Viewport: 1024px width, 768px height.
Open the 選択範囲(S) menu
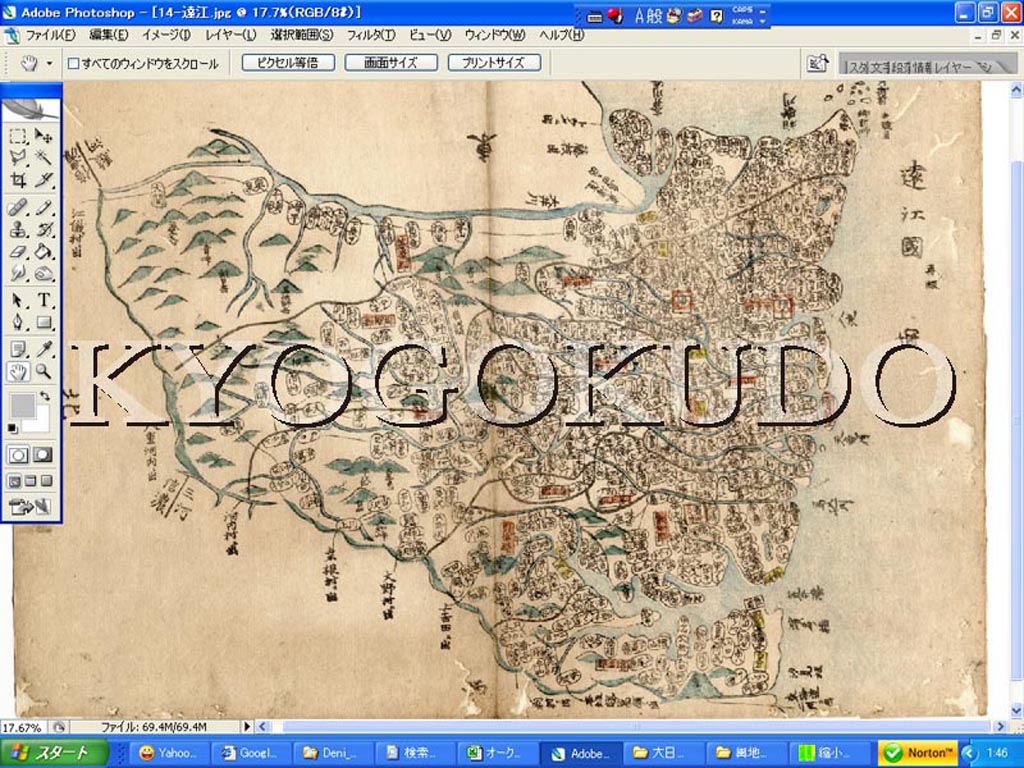(x=302, y=35)
